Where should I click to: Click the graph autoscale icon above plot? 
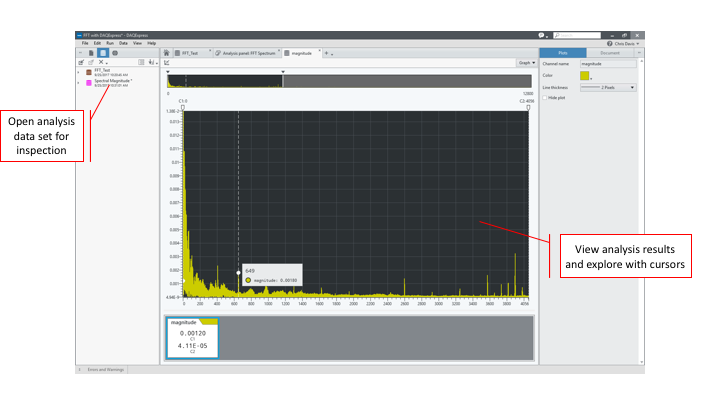coord(167,62)
